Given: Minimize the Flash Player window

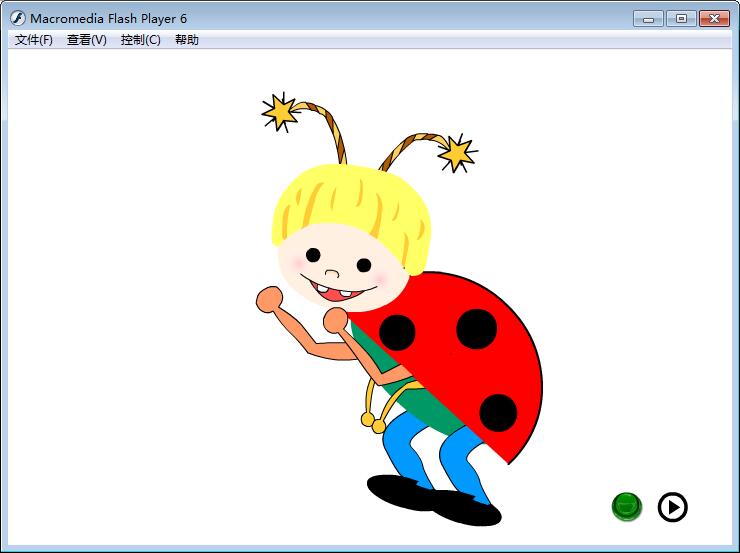Looking at the screenshot, I should 649,19.
